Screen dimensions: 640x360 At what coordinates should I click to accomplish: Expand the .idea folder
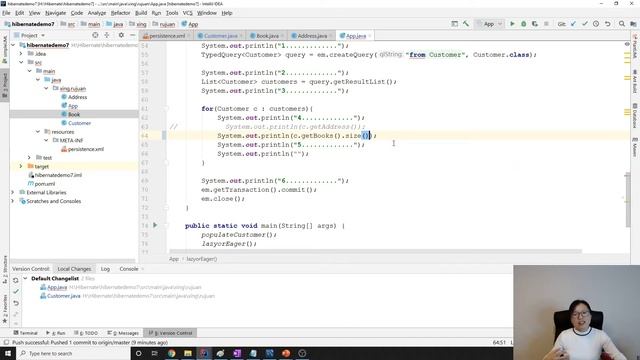(x=21, y=53)
